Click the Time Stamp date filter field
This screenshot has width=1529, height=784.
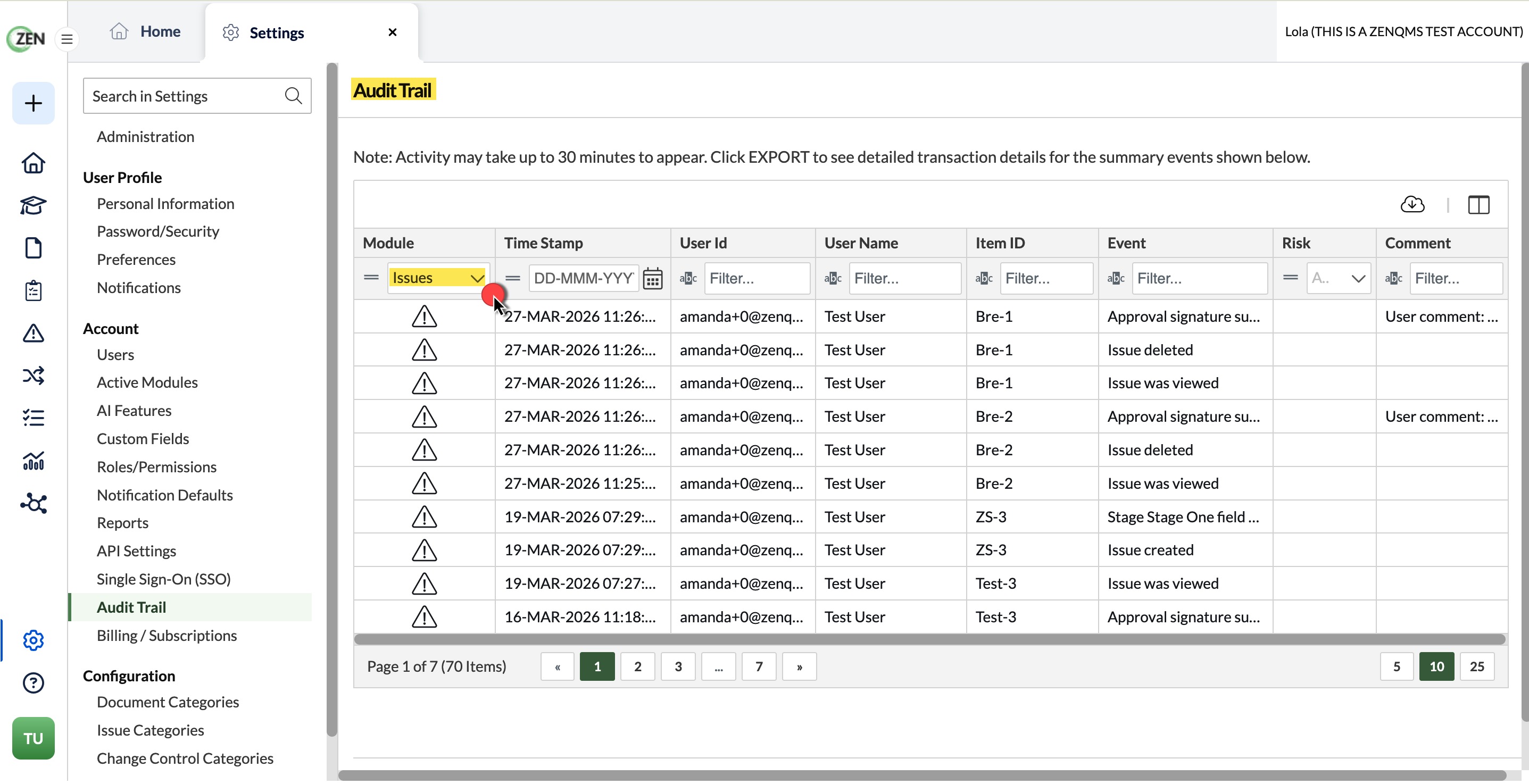click(584, 278)
